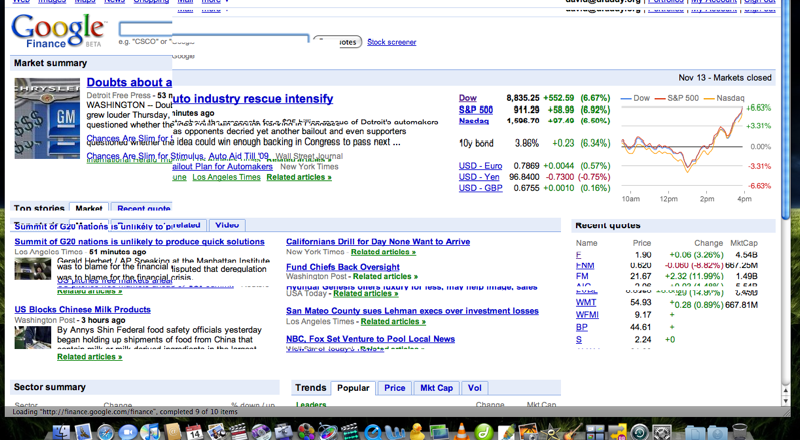Open VLC traffic cone icon
Image resolution: width=800 pixels, height=440 pixels.
pos(462,432)
